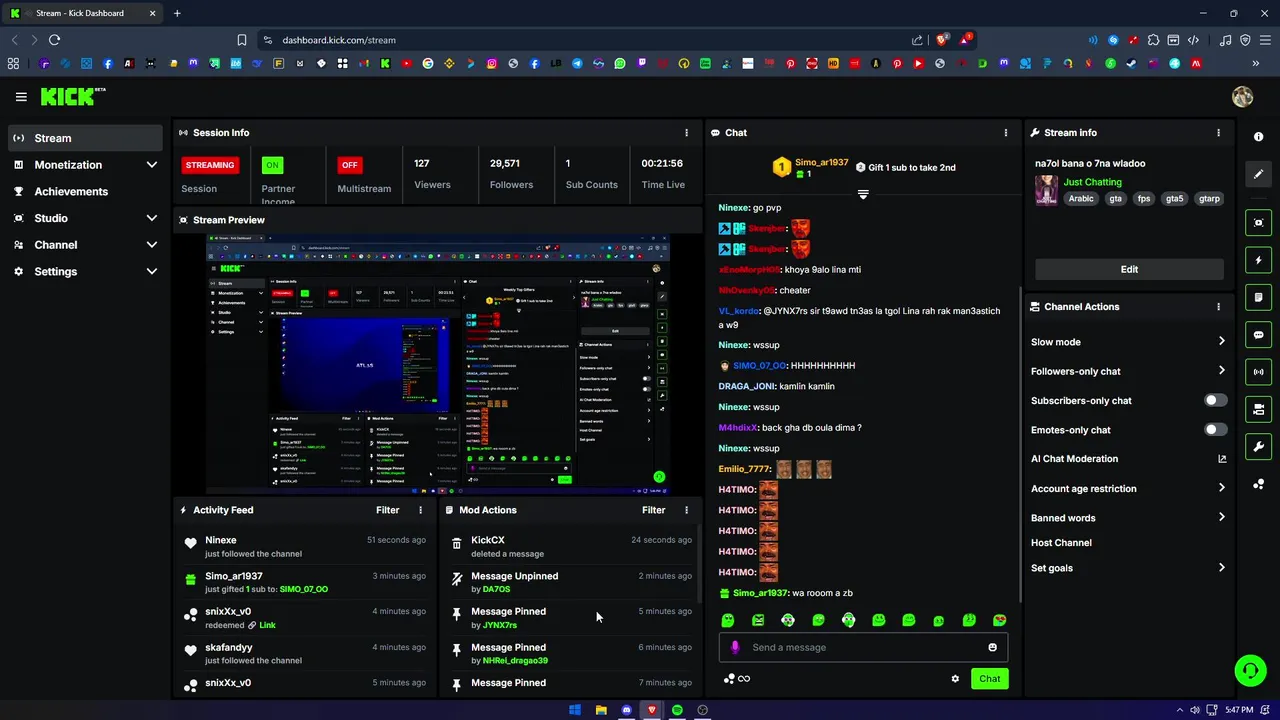Click the info circle icon in right sidebar
The height and width of the screenshot is (720, 1280).
coord(1258,136)
